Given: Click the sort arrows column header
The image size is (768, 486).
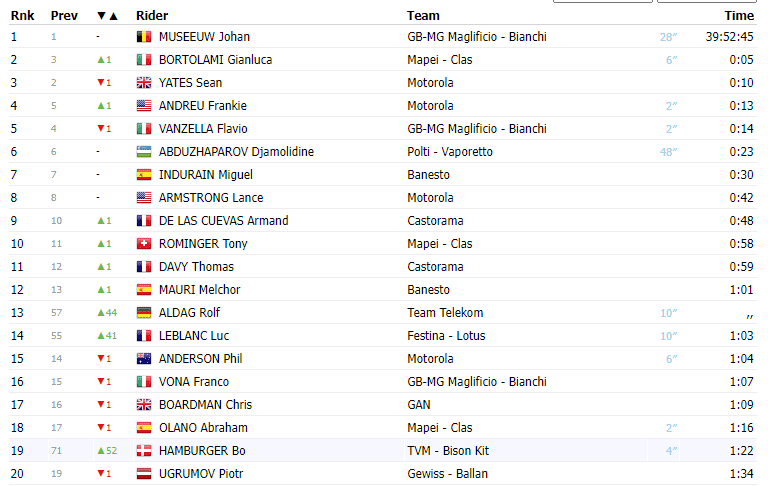Looking at the screenshot, I should click(107, 16).
